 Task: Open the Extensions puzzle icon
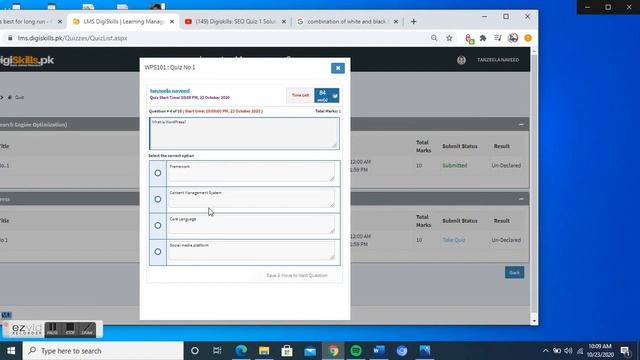(x=483, y=38)
